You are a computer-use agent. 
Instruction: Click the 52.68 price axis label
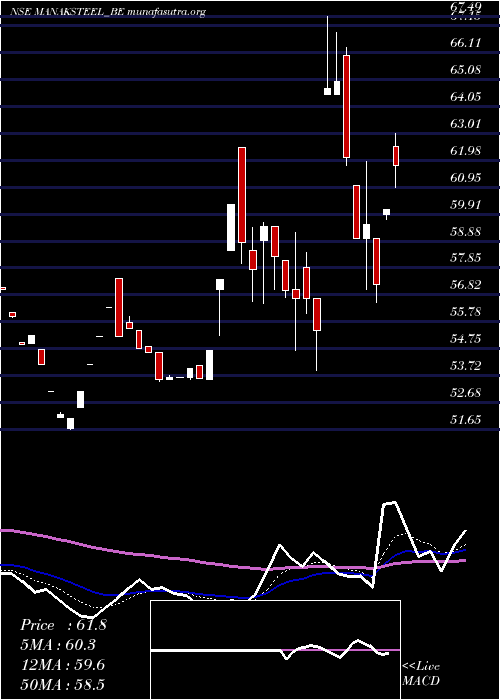[466, 392]
